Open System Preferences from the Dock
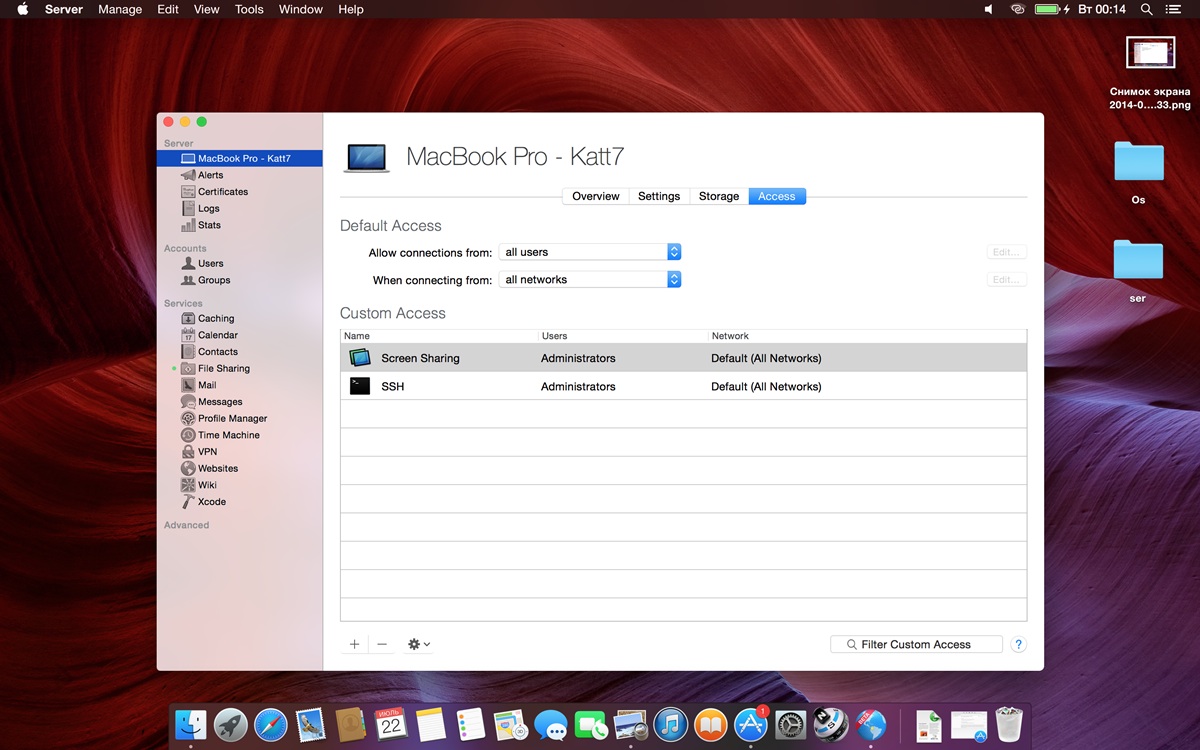Viewport: 1200px width, 750px height. click(x=791, y=725)
